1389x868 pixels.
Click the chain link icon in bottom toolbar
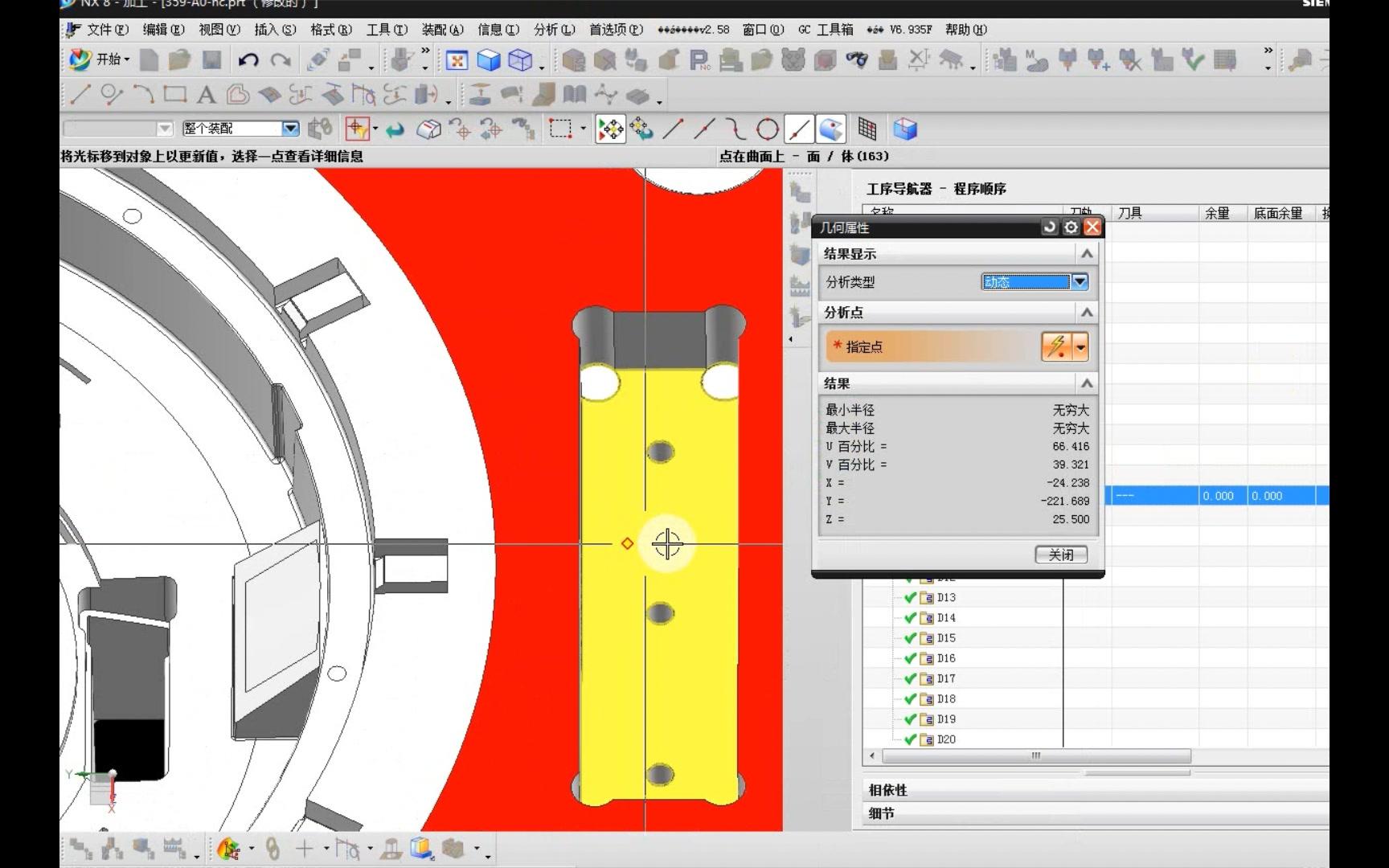(272, 849)
